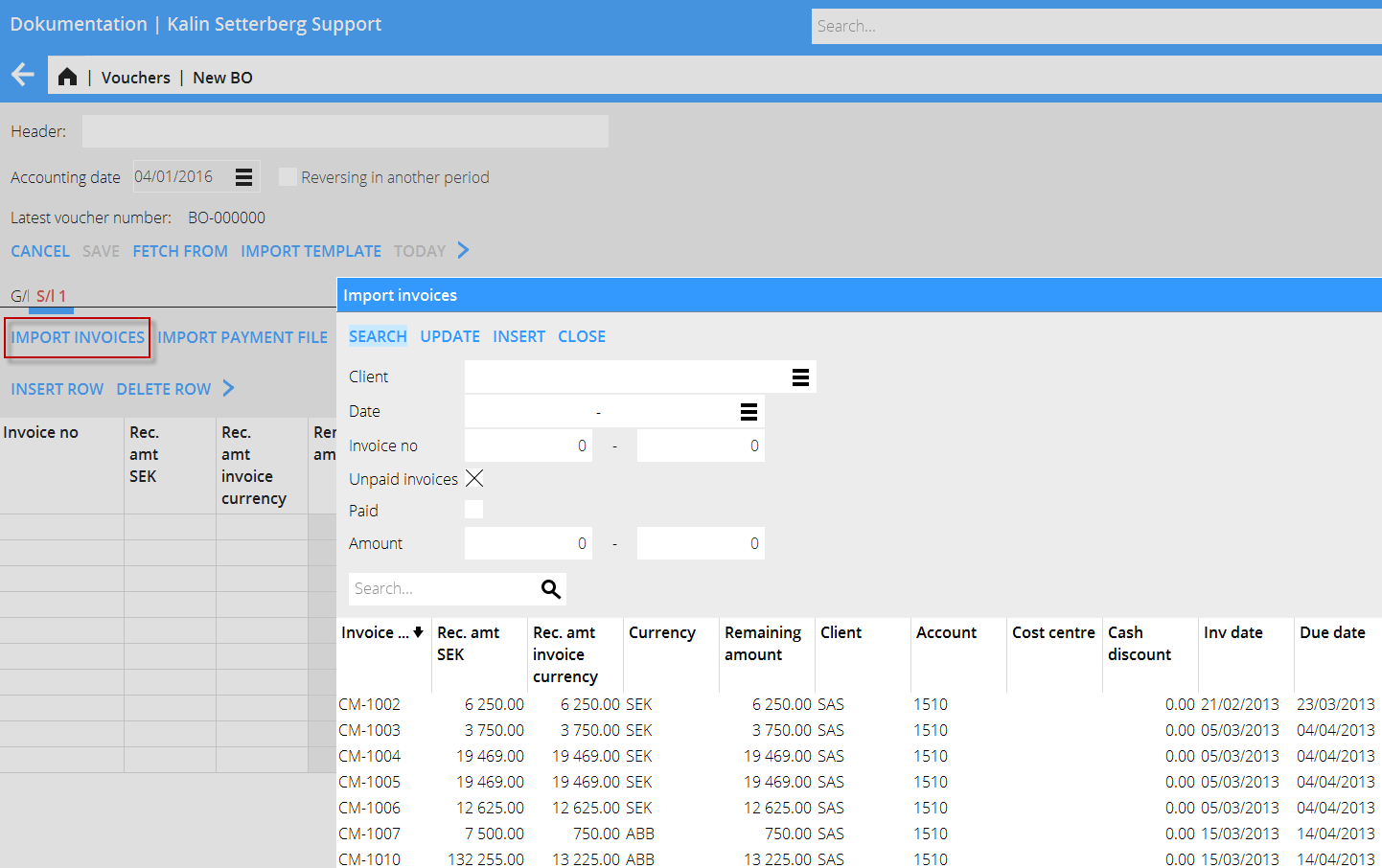Click the IMPORT INVOICES button
This screenshot has width=1382, height=868.
pos(78,337)
